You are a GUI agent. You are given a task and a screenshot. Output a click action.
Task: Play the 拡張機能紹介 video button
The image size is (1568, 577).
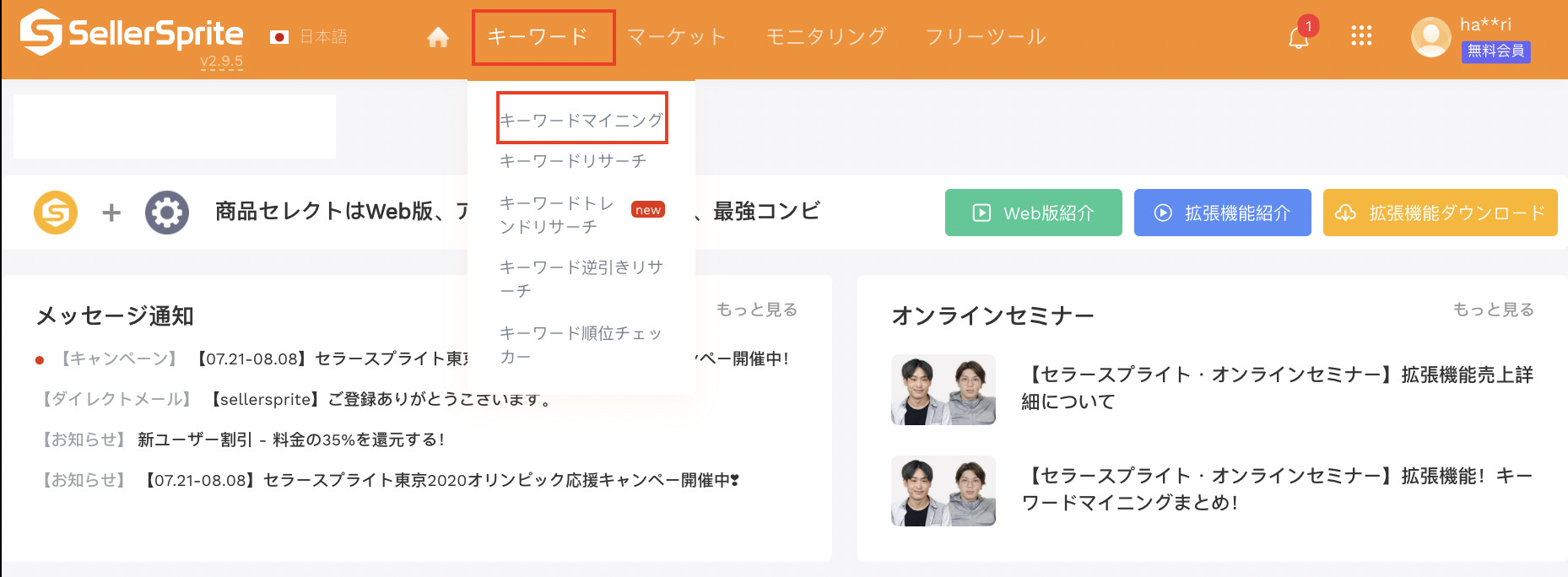coord(1222,213)
